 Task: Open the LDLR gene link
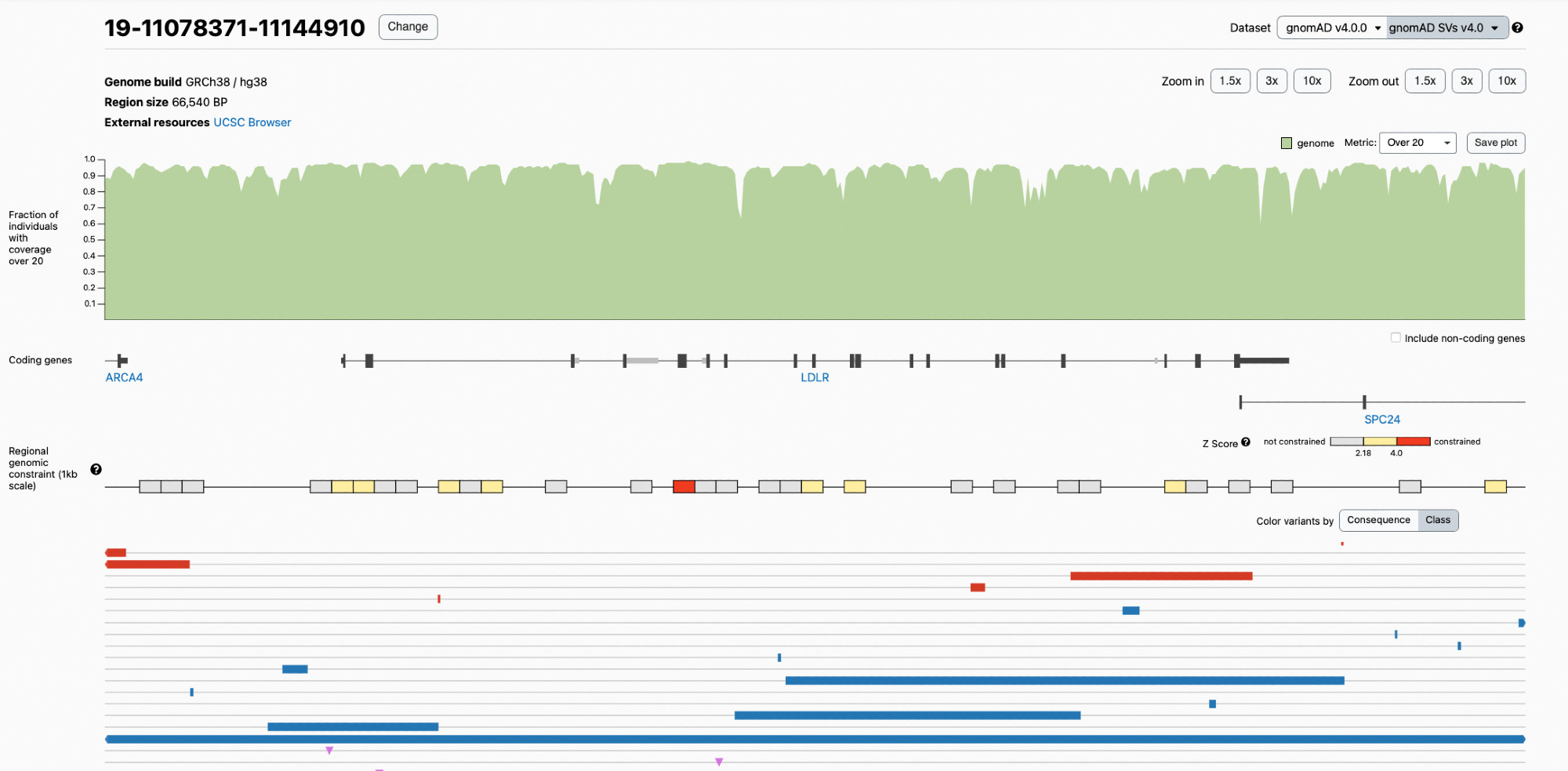point(815,377)
